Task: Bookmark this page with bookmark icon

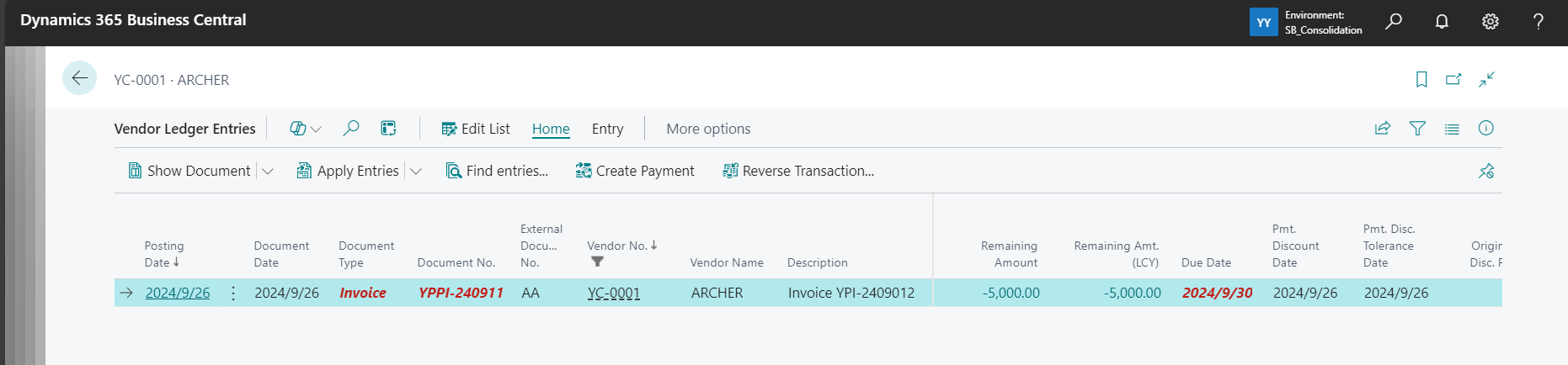Action: point(1421,79)
